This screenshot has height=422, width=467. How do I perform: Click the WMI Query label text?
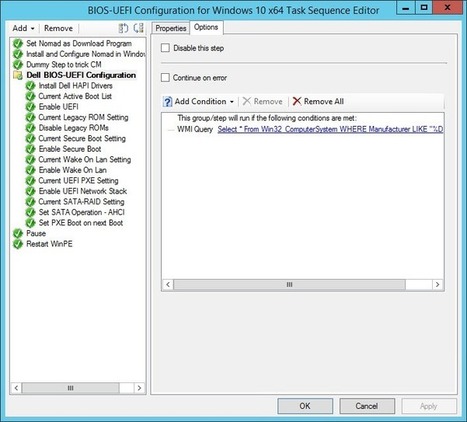[195, 129]
